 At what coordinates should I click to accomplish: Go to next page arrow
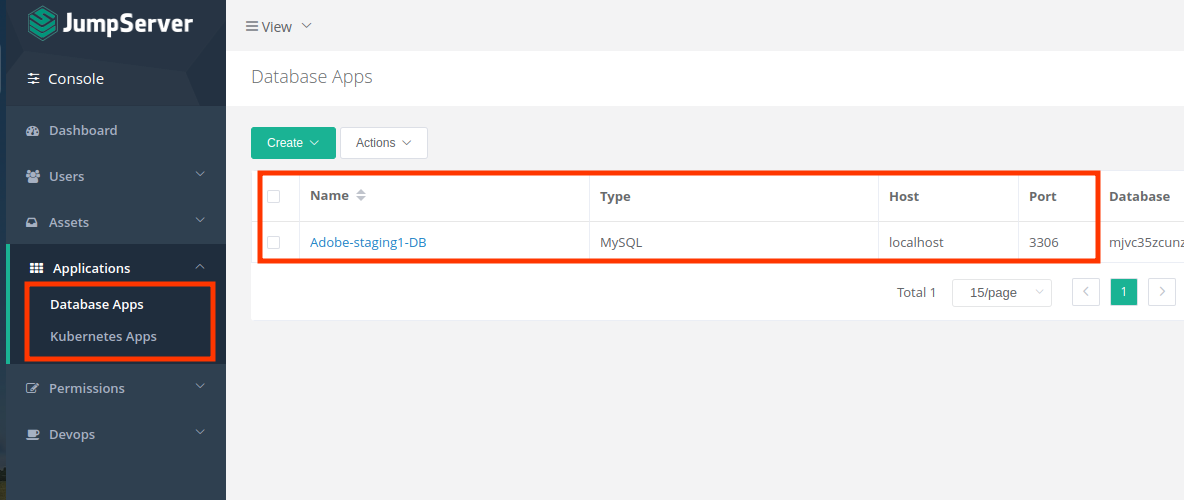[1161, 293]
